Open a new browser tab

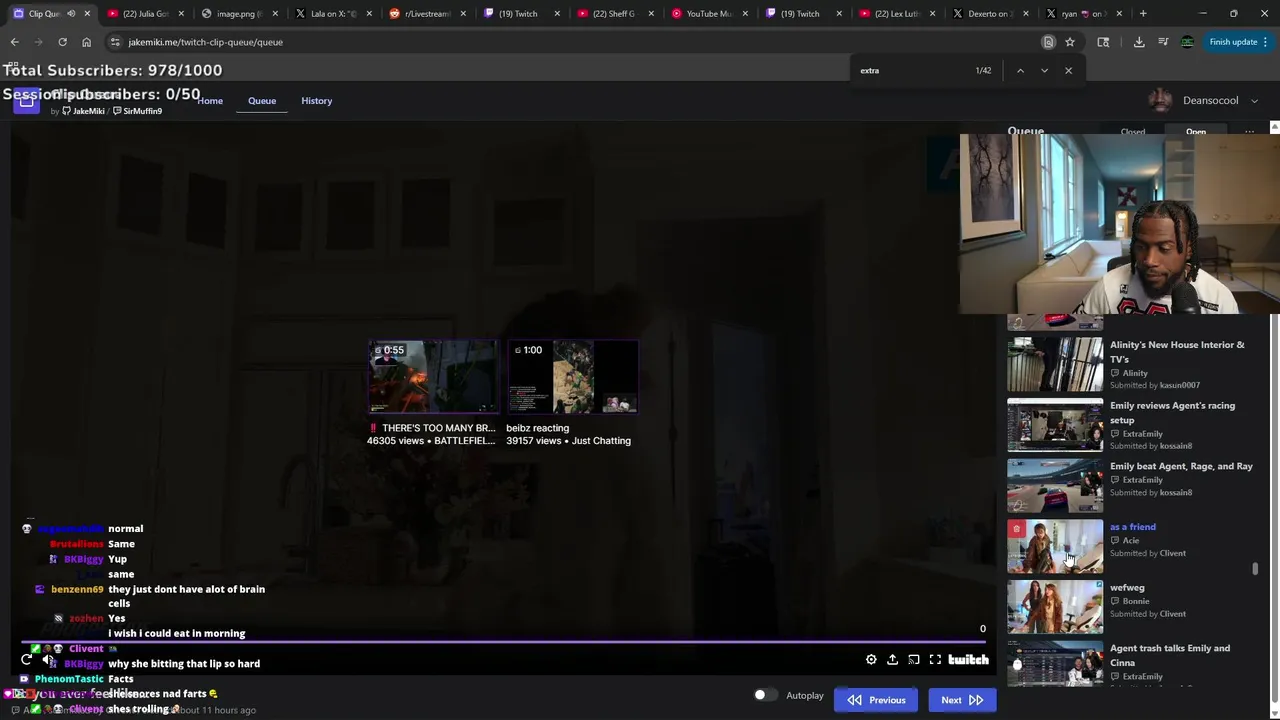tap(1143, 13)
